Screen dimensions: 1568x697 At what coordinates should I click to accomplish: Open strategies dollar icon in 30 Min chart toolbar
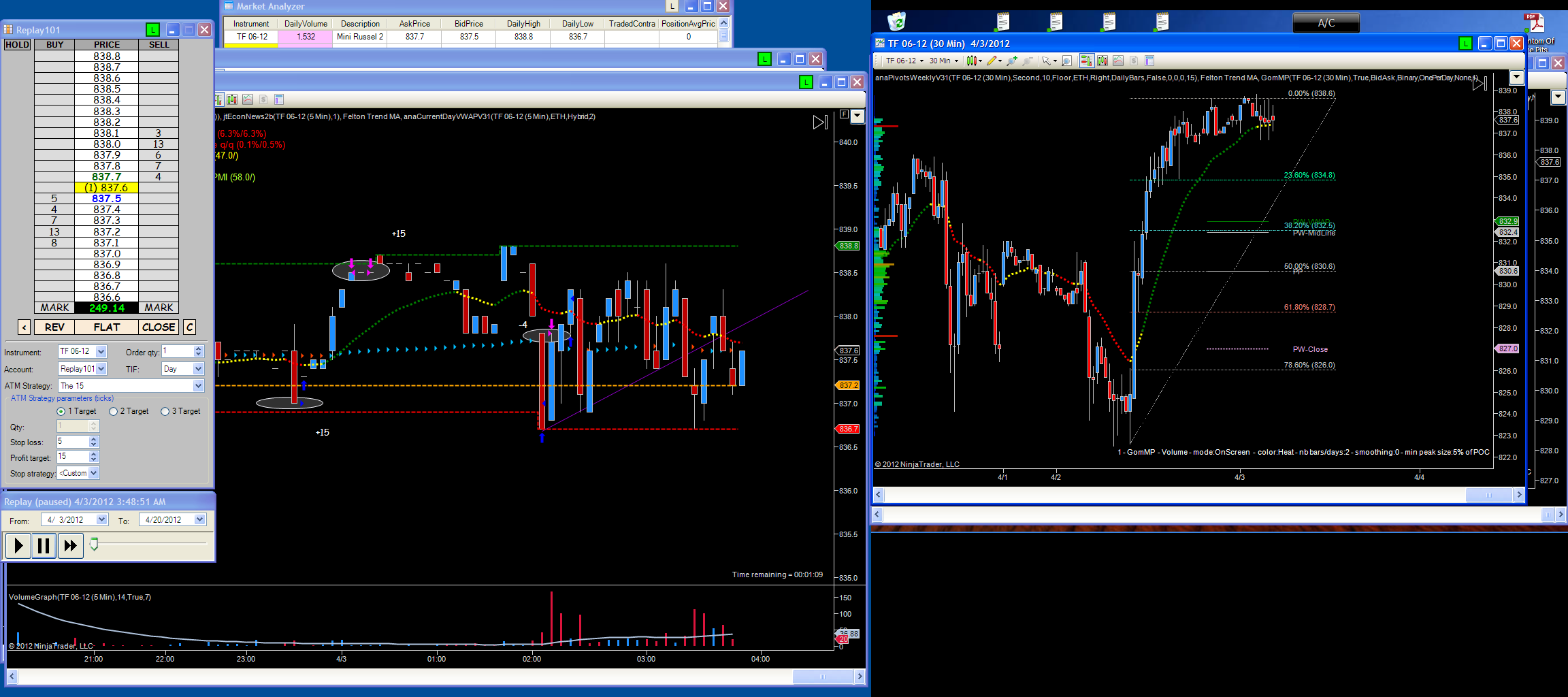(1134, 61)
